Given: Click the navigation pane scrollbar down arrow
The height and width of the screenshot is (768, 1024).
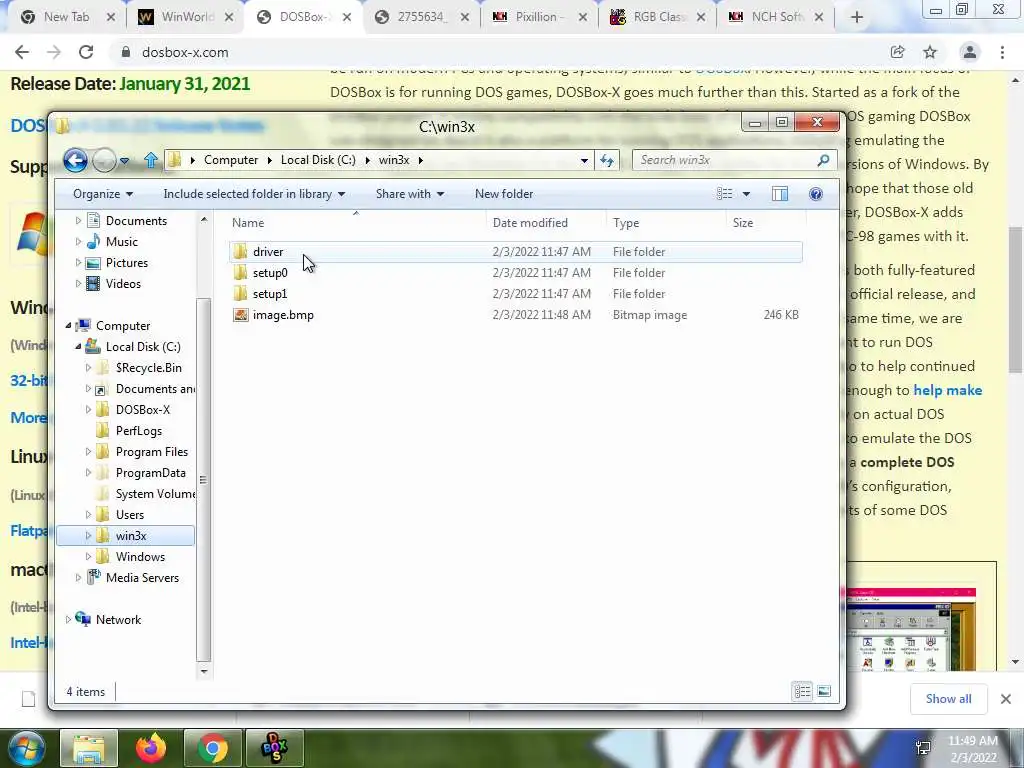Looking at the screenshot, I should pyautogui.click(x=204, y=671).
